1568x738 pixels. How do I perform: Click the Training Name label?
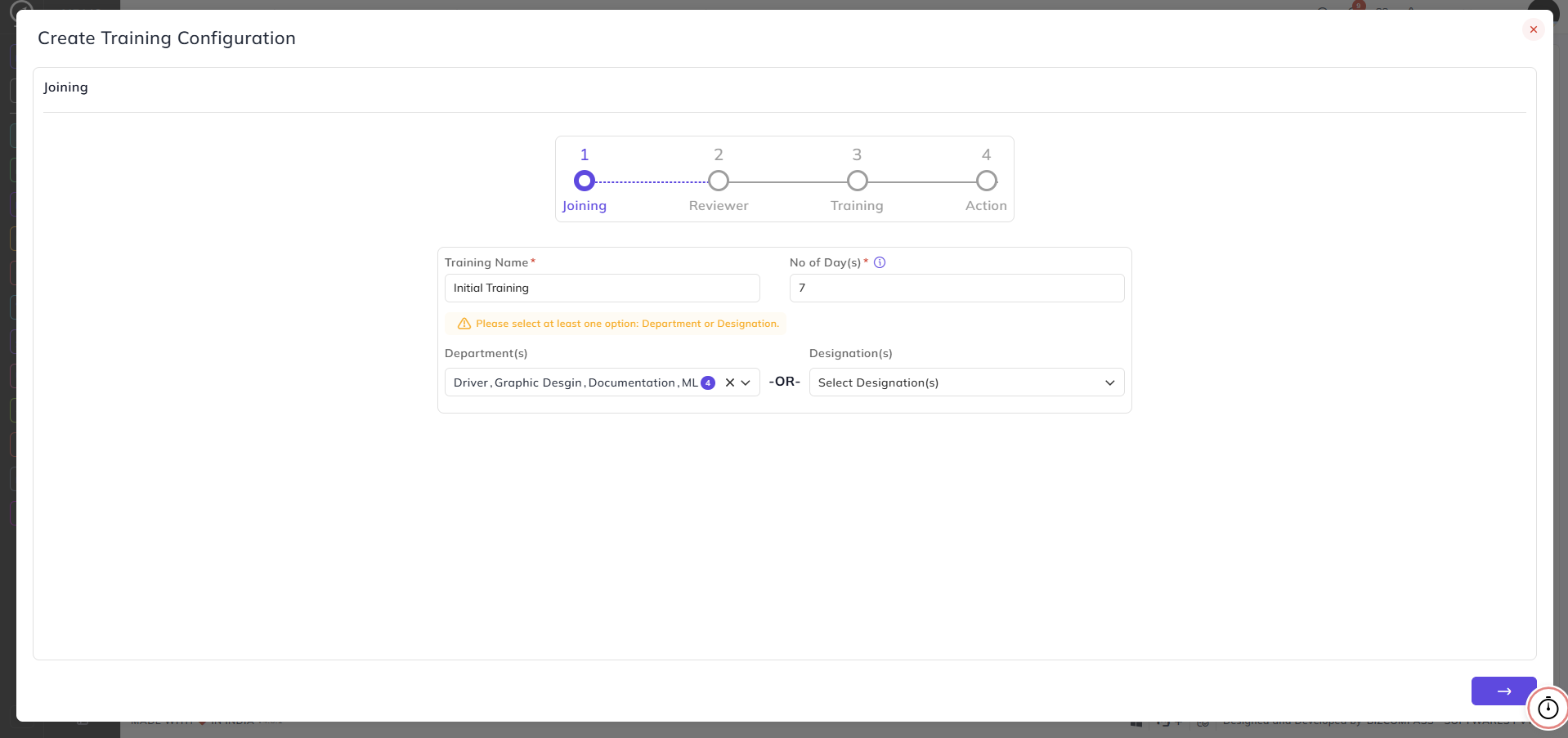tap(486, 262)
